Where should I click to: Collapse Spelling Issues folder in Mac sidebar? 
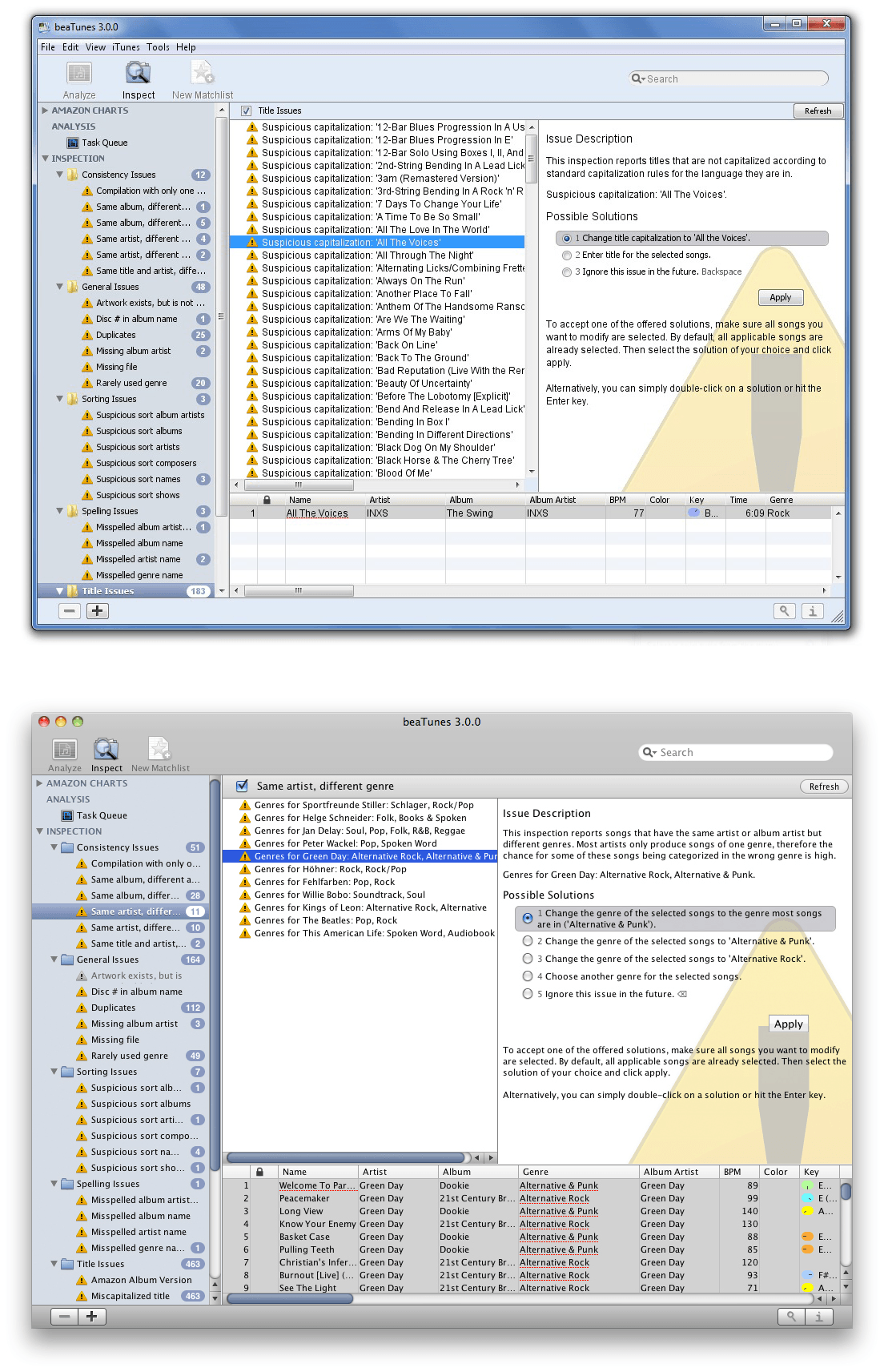coord(54,1184)
